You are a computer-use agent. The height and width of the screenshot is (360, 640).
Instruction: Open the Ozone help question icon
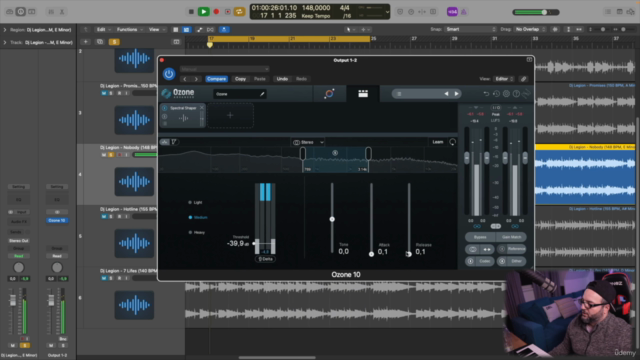pos(516,94)
